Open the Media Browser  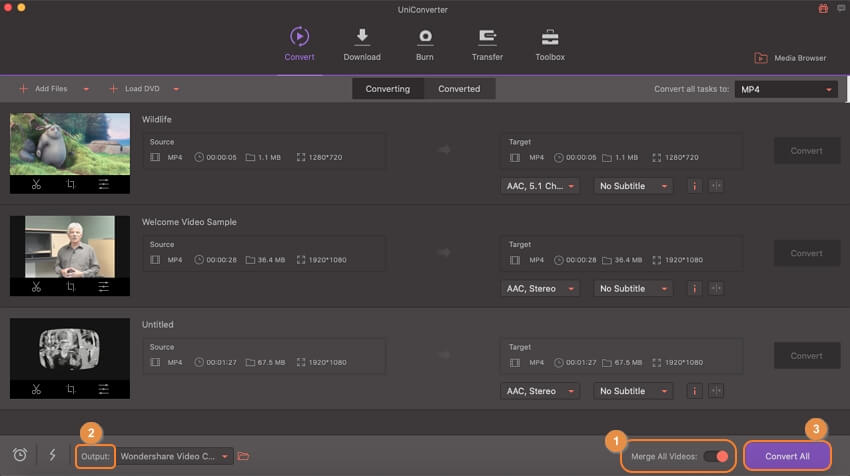[790, 58]
